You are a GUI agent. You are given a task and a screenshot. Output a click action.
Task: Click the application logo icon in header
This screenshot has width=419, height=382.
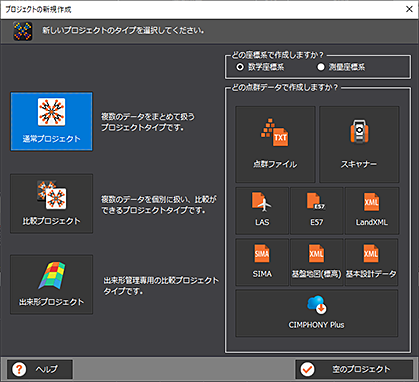pos(23,31)
